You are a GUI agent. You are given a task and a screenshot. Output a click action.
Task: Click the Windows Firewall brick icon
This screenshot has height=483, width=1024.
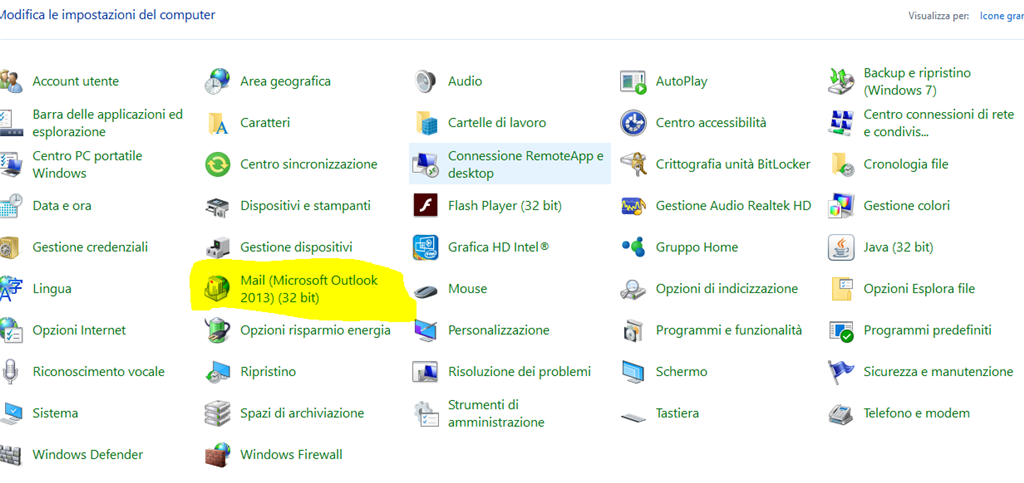tap(217, 454)
